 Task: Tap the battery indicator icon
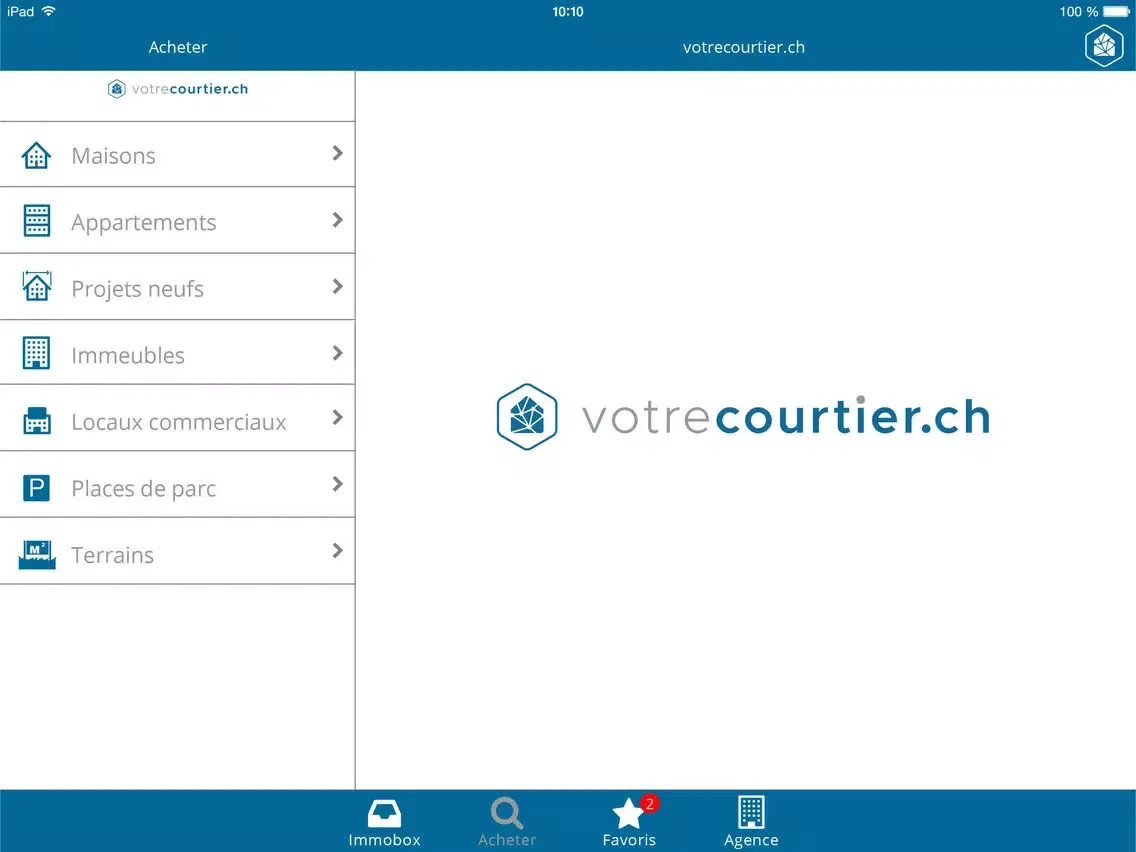(x=1116, y=12)
